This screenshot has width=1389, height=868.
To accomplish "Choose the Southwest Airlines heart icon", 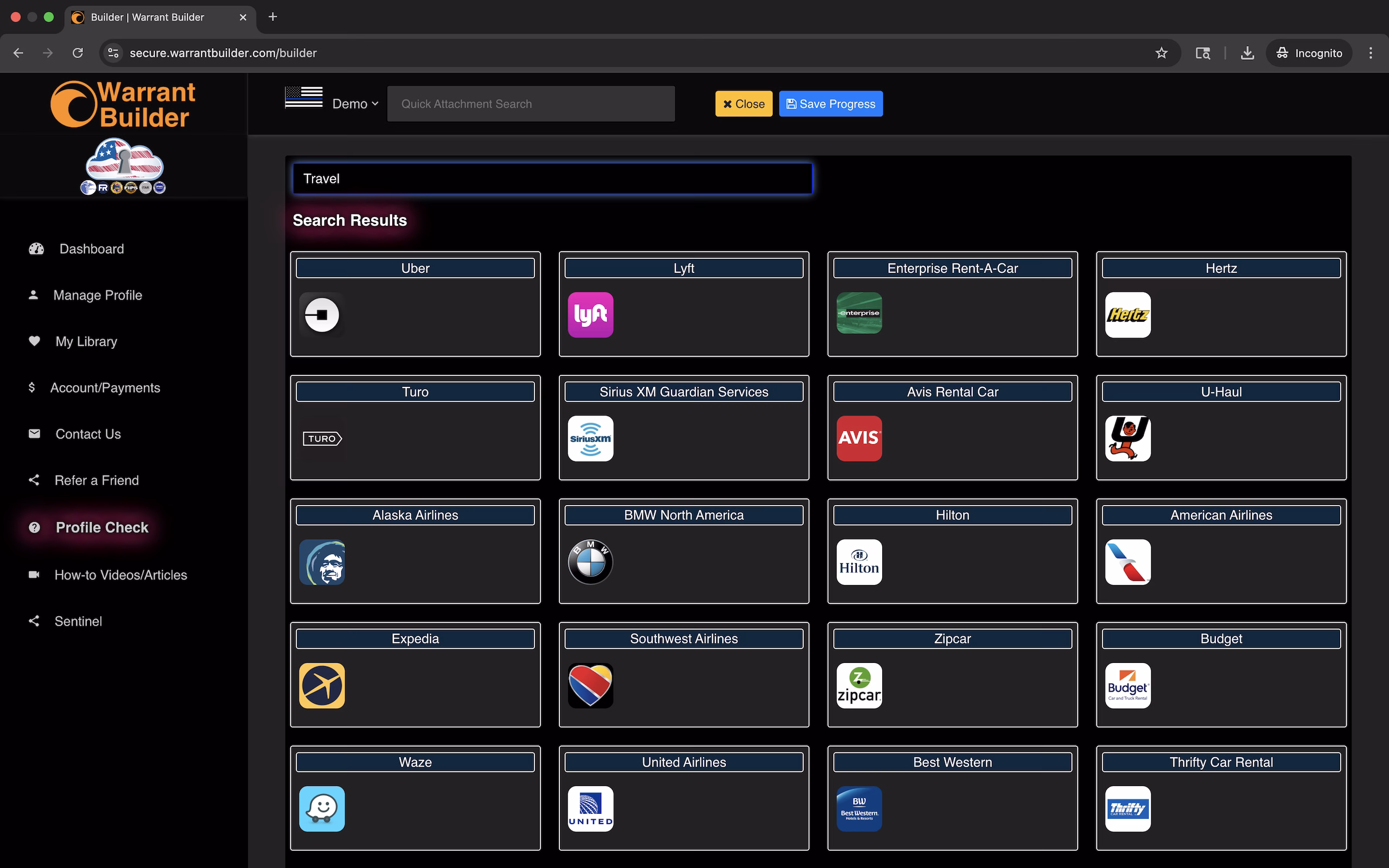I will (590, 685).
